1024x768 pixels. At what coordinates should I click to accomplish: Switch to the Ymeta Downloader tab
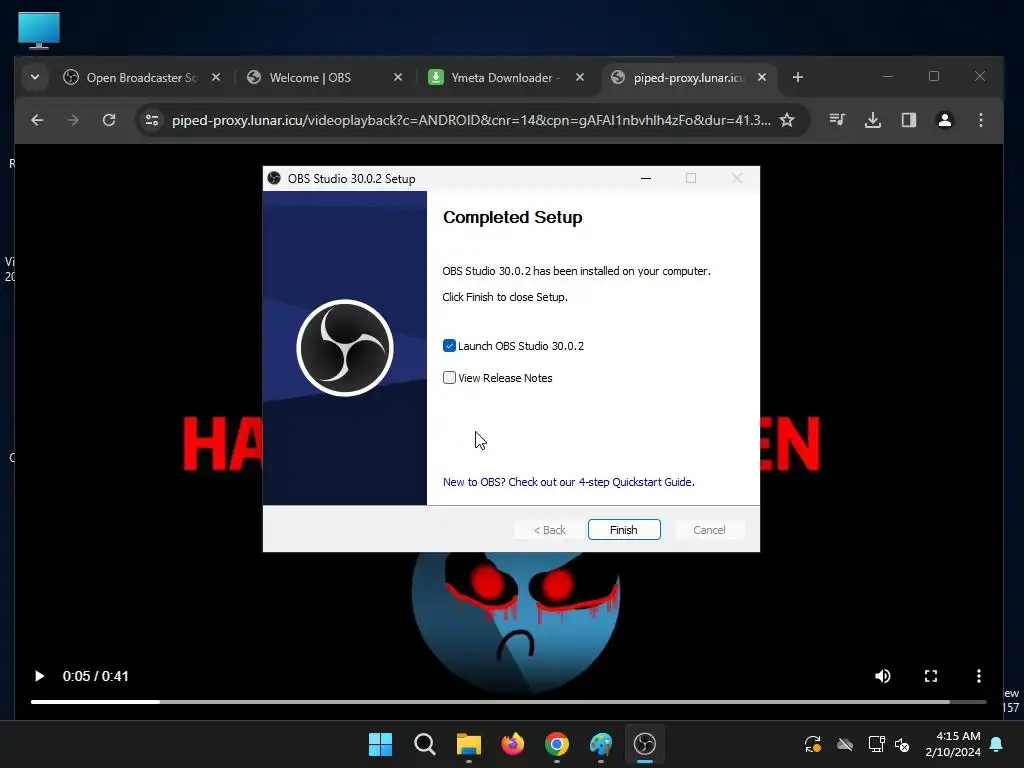(503, 77)
